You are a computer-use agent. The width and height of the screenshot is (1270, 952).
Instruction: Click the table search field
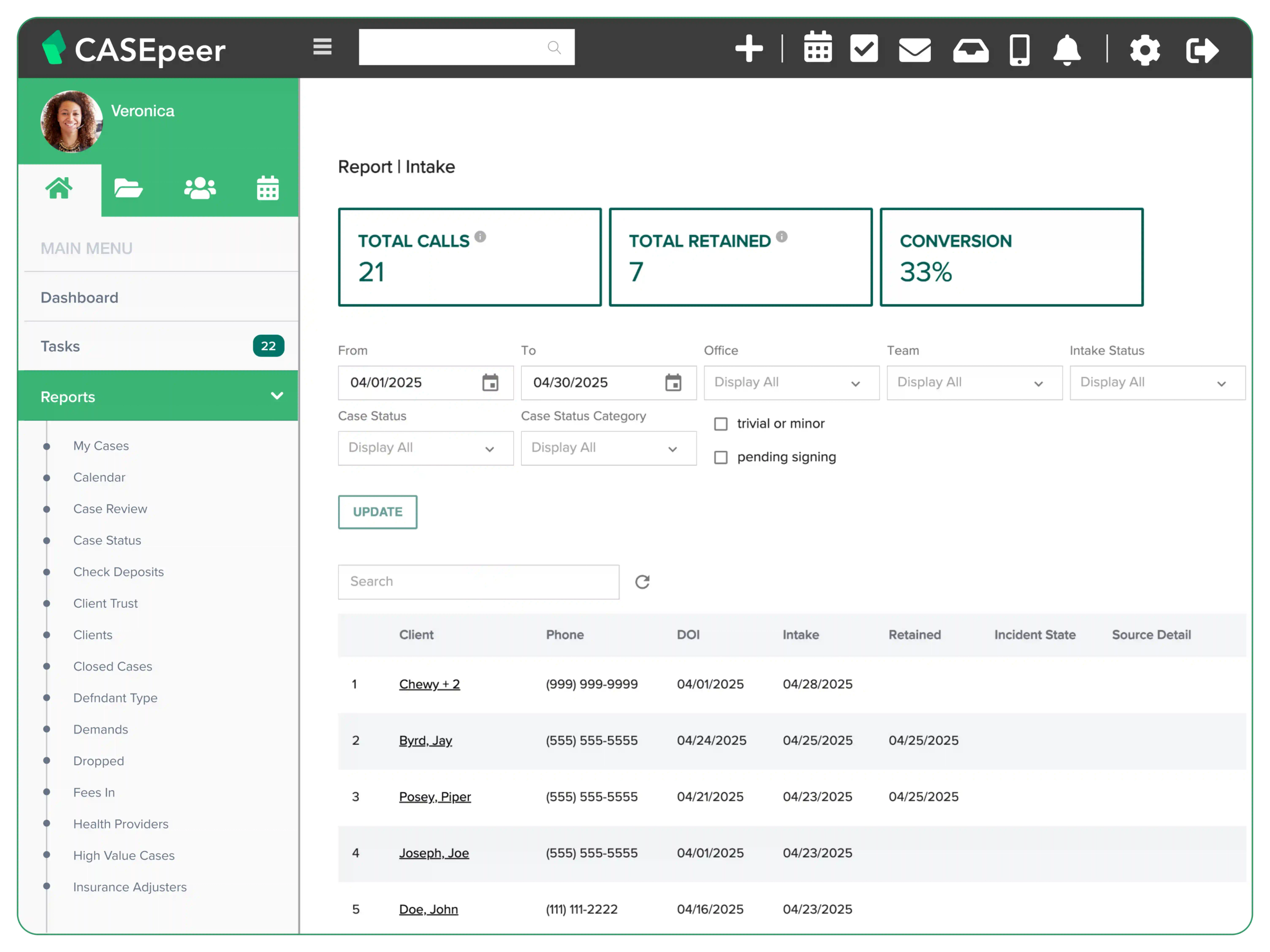tap(478, 581)
